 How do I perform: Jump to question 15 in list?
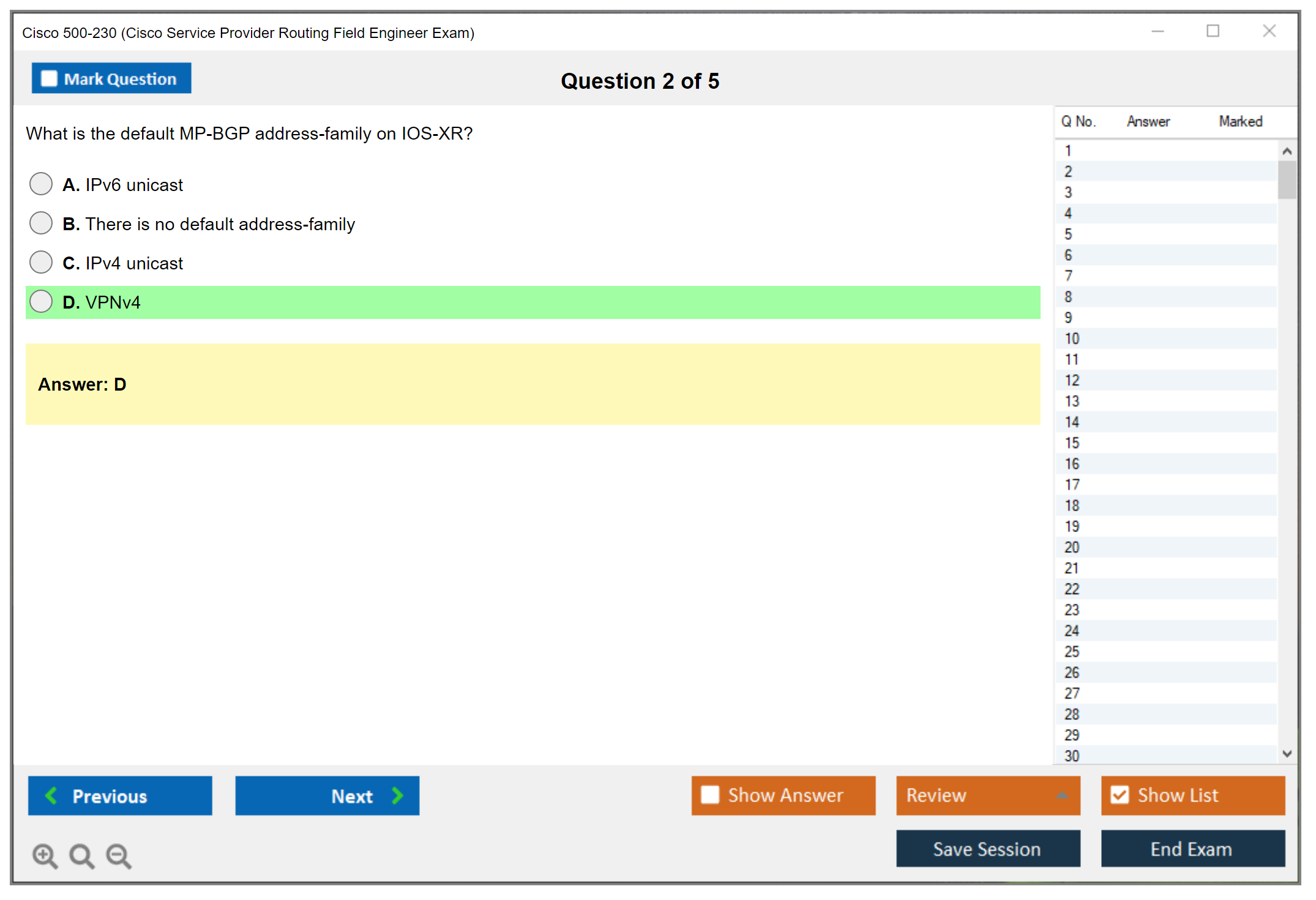tap(1072, 443)
